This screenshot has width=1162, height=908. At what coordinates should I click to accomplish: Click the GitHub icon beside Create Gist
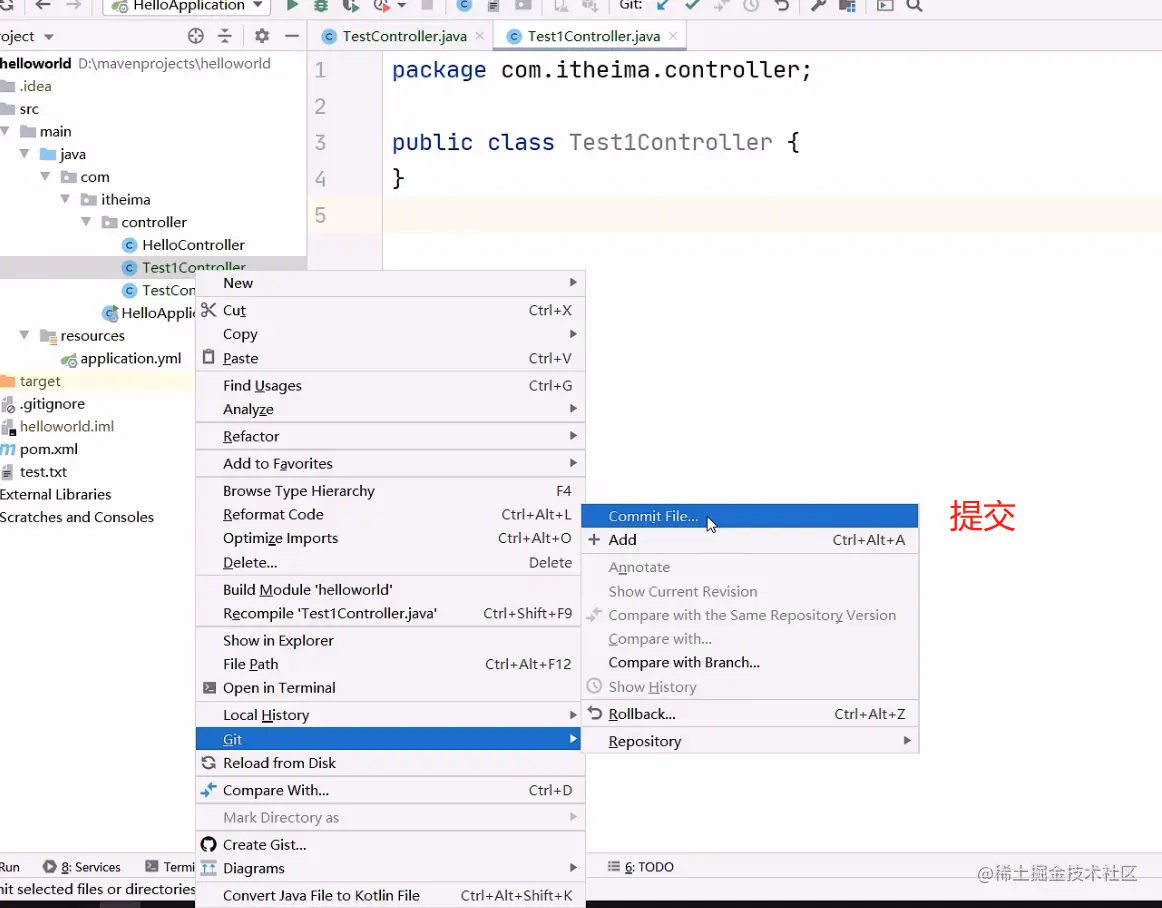208,844
